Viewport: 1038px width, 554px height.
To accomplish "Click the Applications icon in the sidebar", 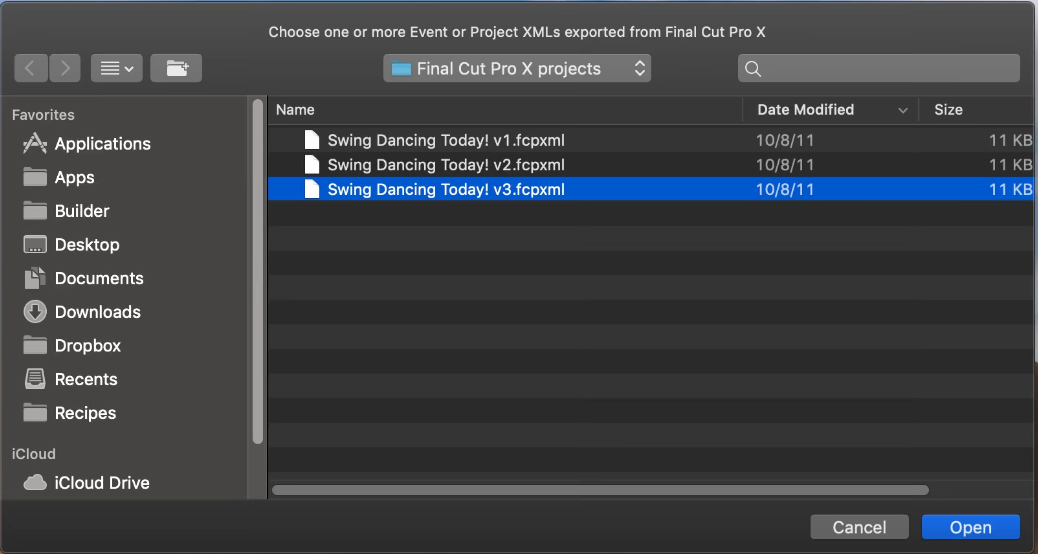I will coord(35,144).
